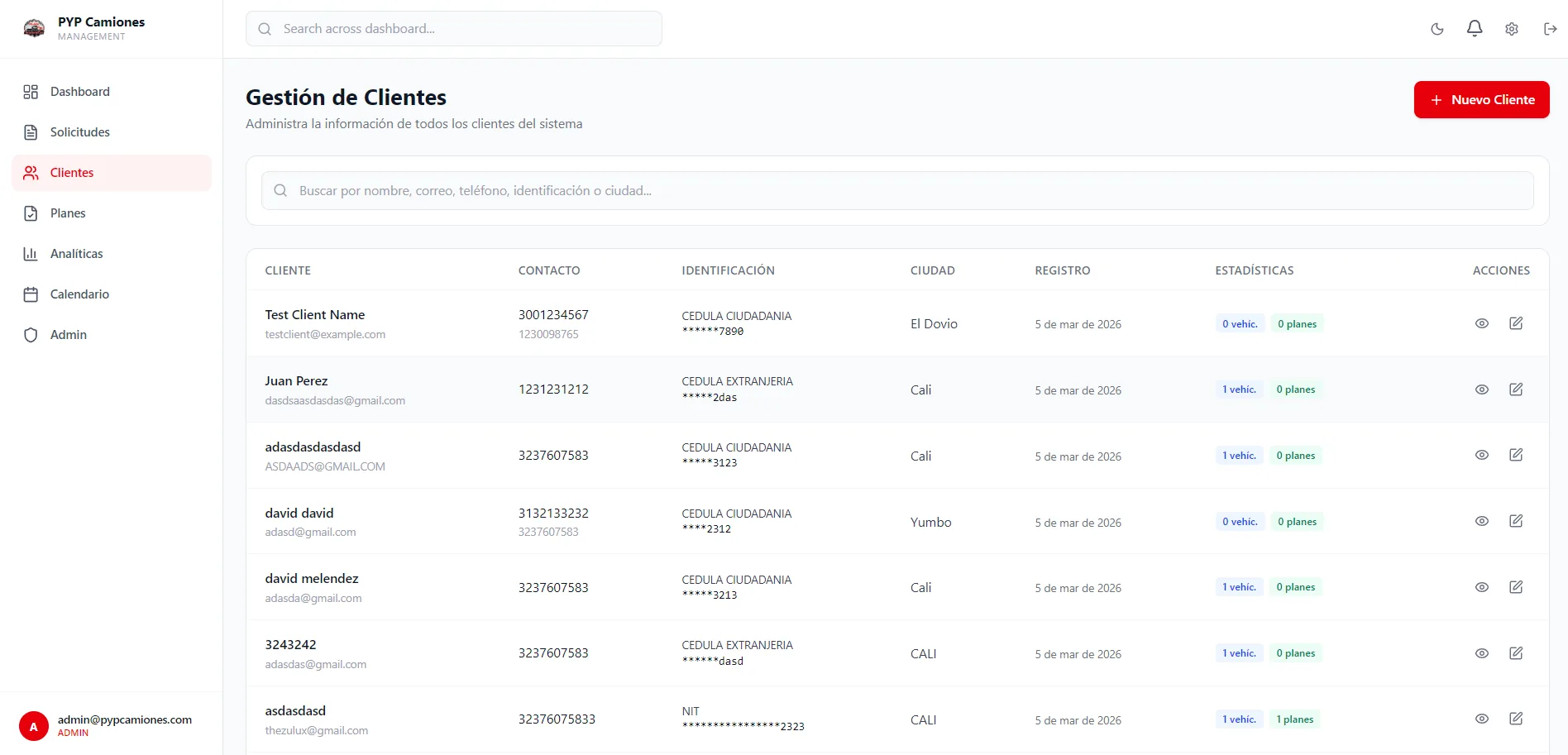The height and width of the screenshot is (755, 1568).
Task: Edit Juan Perez using the pencil icon
Action: tap(1517, 389)
